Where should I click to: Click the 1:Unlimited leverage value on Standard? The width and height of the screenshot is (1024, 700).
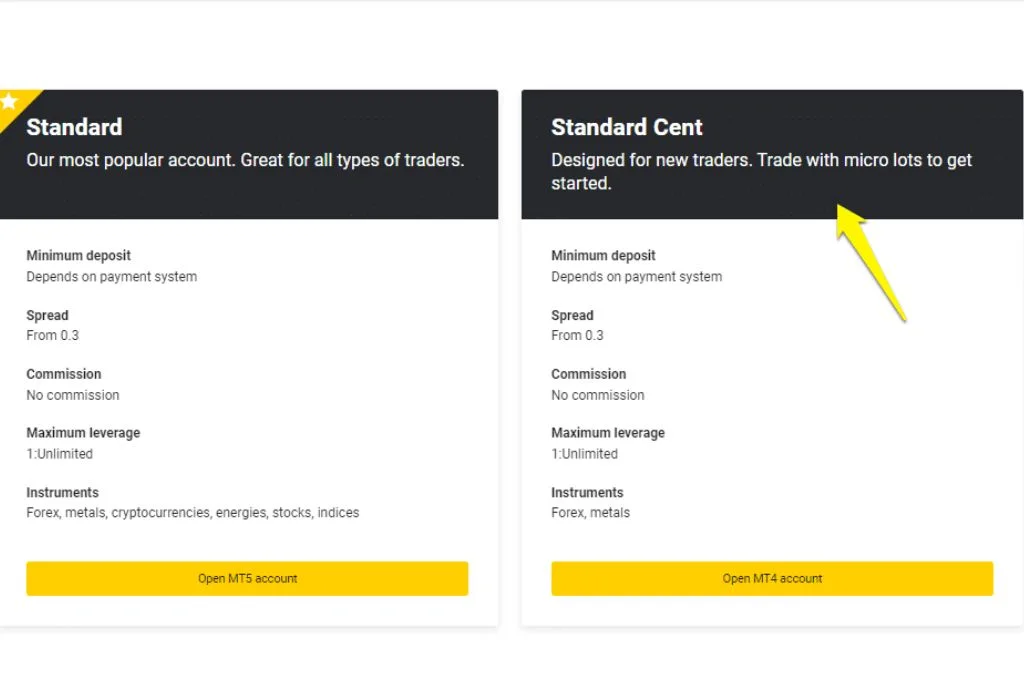click(x=59, y=453)
